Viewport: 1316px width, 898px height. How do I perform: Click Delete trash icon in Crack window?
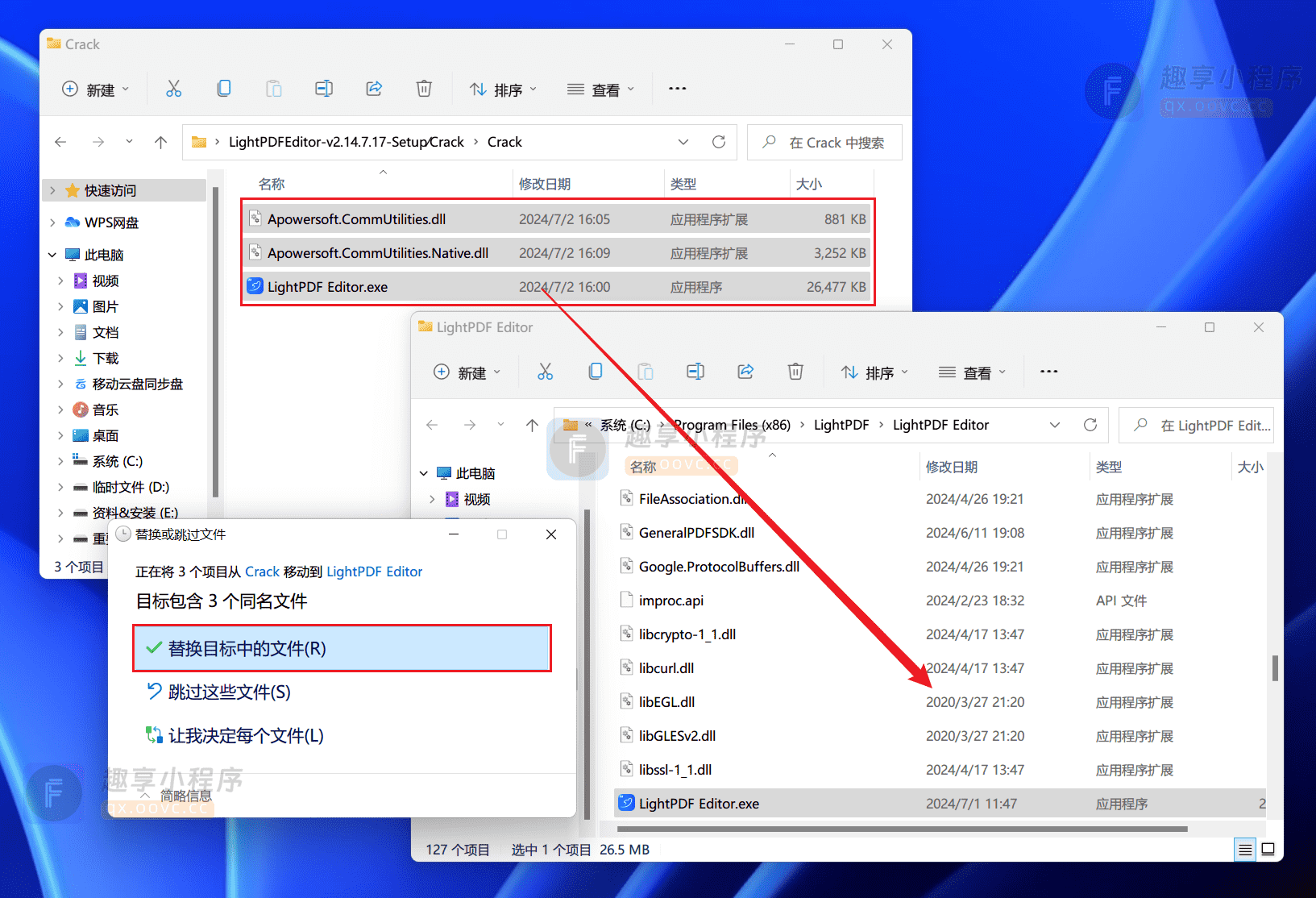pyautogui.click(x=424, y=89)
